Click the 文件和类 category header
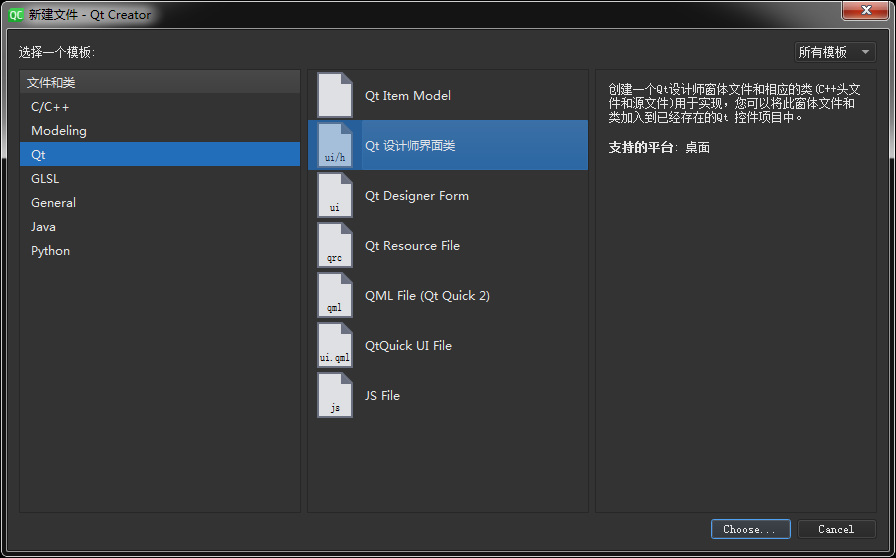Image resolution: width=896 pixels, height=558 pixels. coord(160,82)
